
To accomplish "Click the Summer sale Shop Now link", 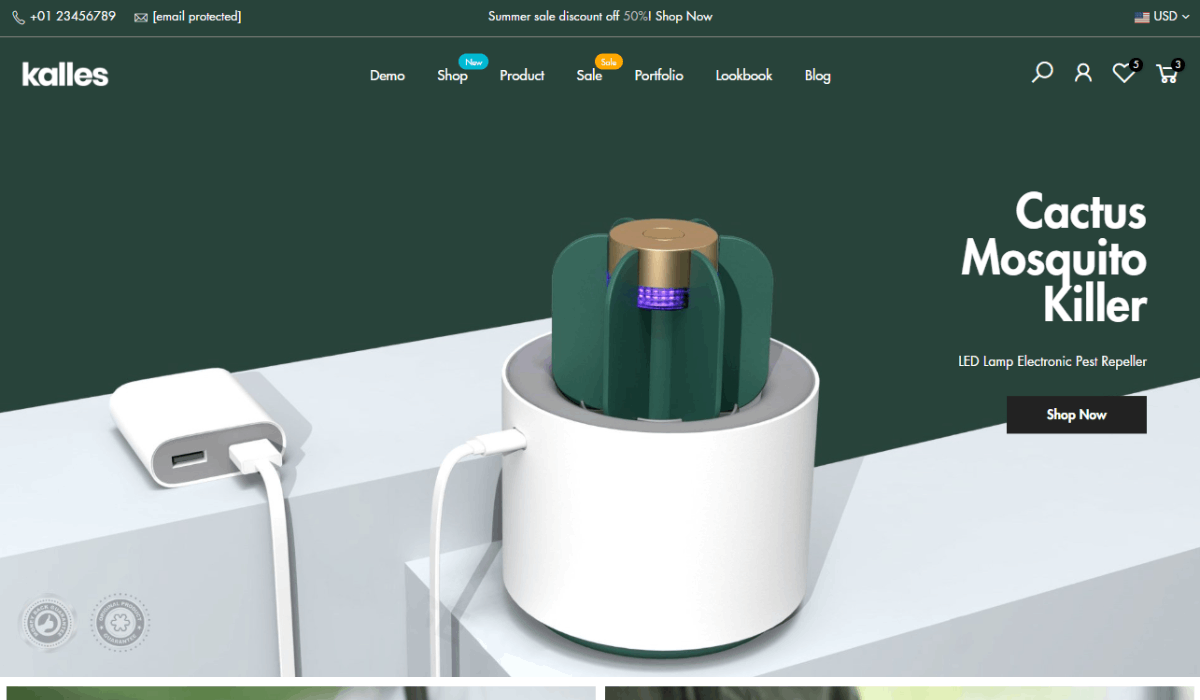I will pyautogui.click(x=684, y=17).
